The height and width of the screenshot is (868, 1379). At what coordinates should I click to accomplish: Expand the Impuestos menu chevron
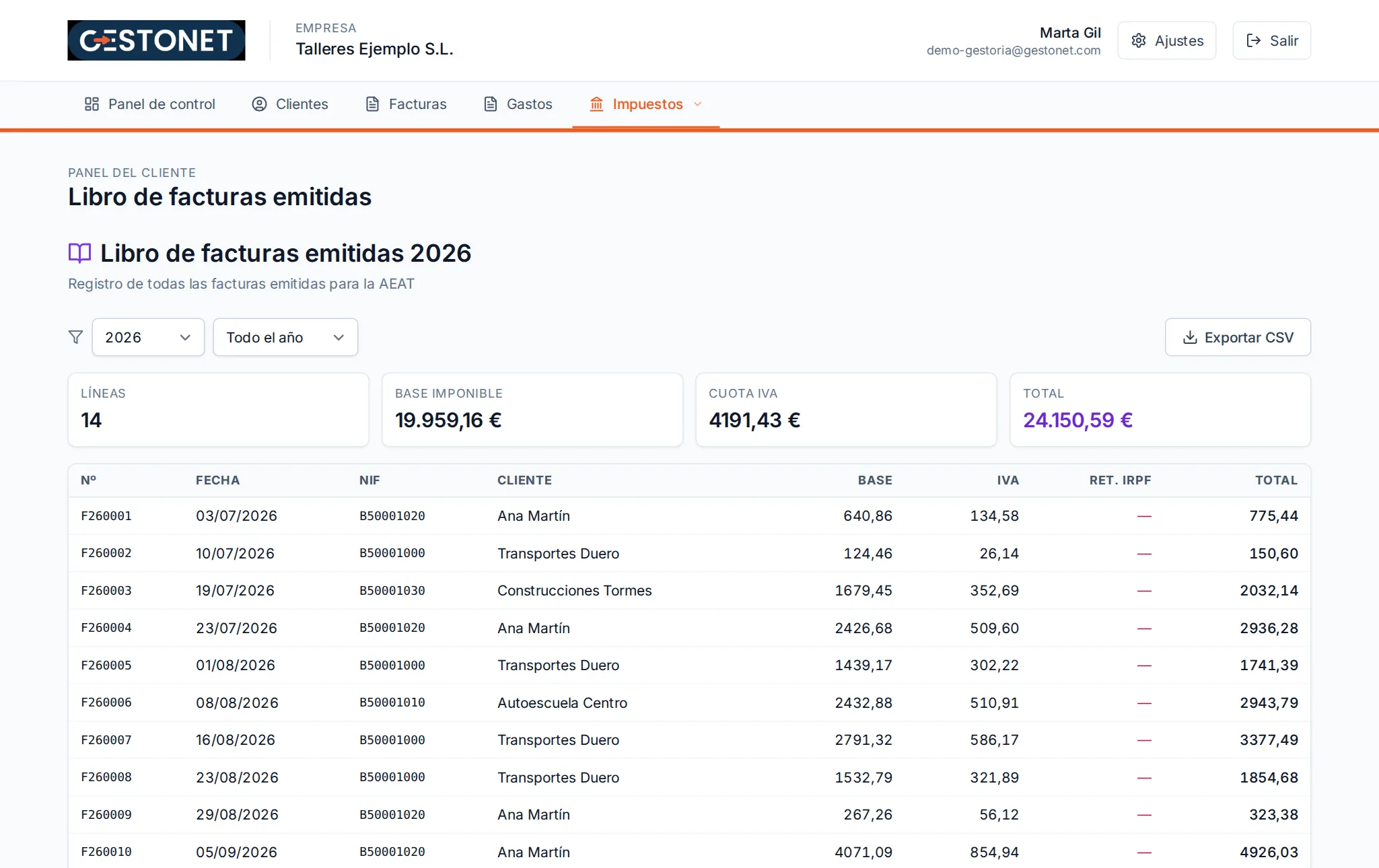pyautogui.click(x=698, y=104)
